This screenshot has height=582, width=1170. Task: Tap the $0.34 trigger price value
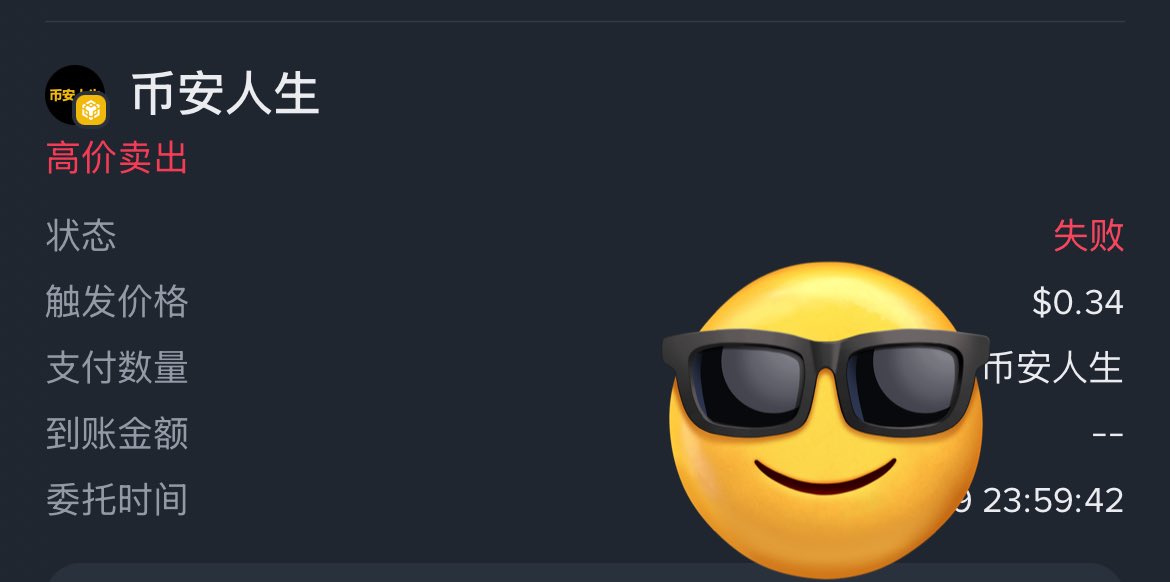point(1077,303)
